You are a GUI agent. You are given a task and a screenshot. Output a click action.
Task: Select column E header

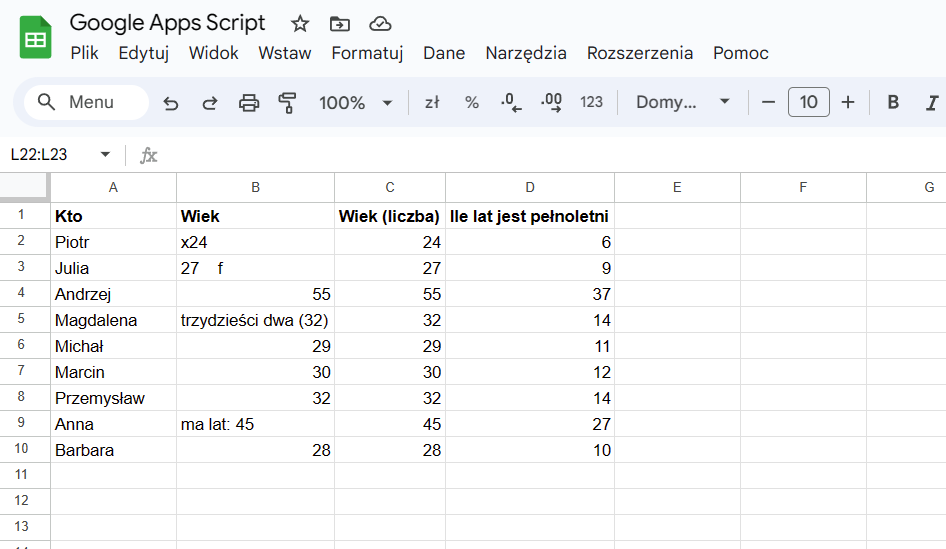coord(678,188)
